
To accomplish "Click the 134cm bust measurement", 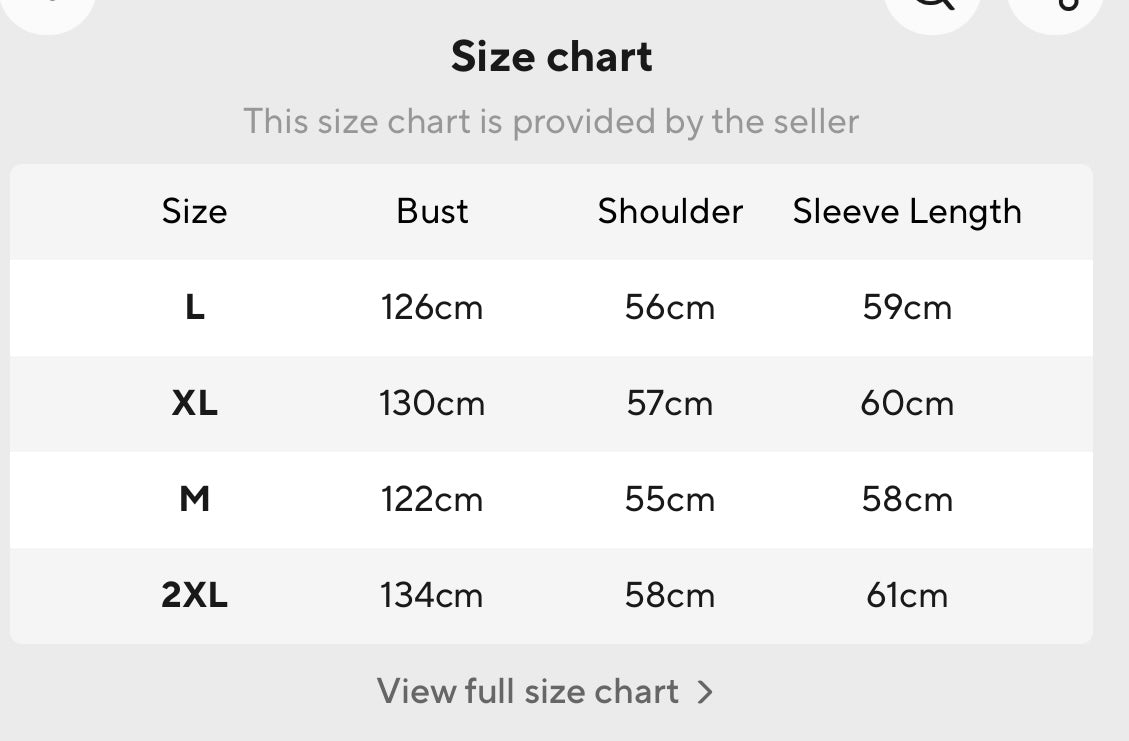I will 432,596.
